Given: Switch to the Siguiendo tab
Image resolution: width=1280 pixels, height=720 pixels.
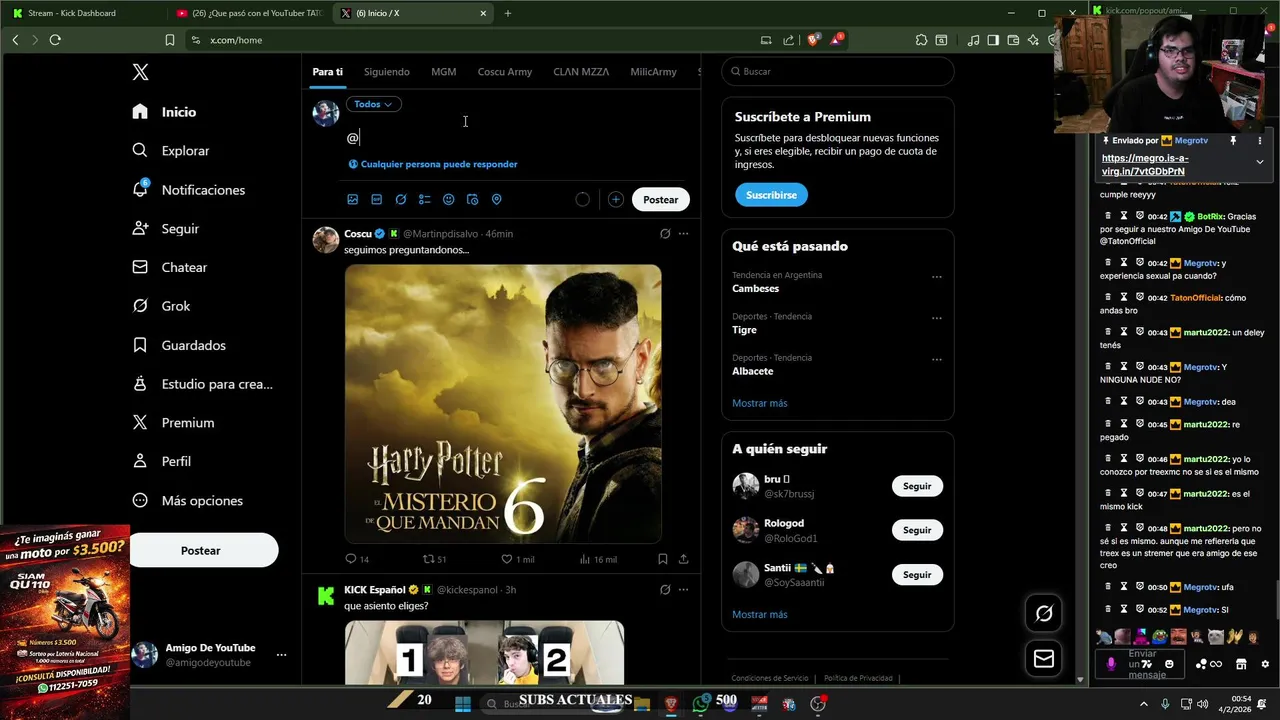Looking at the screenshot, I should click(387, 72).
